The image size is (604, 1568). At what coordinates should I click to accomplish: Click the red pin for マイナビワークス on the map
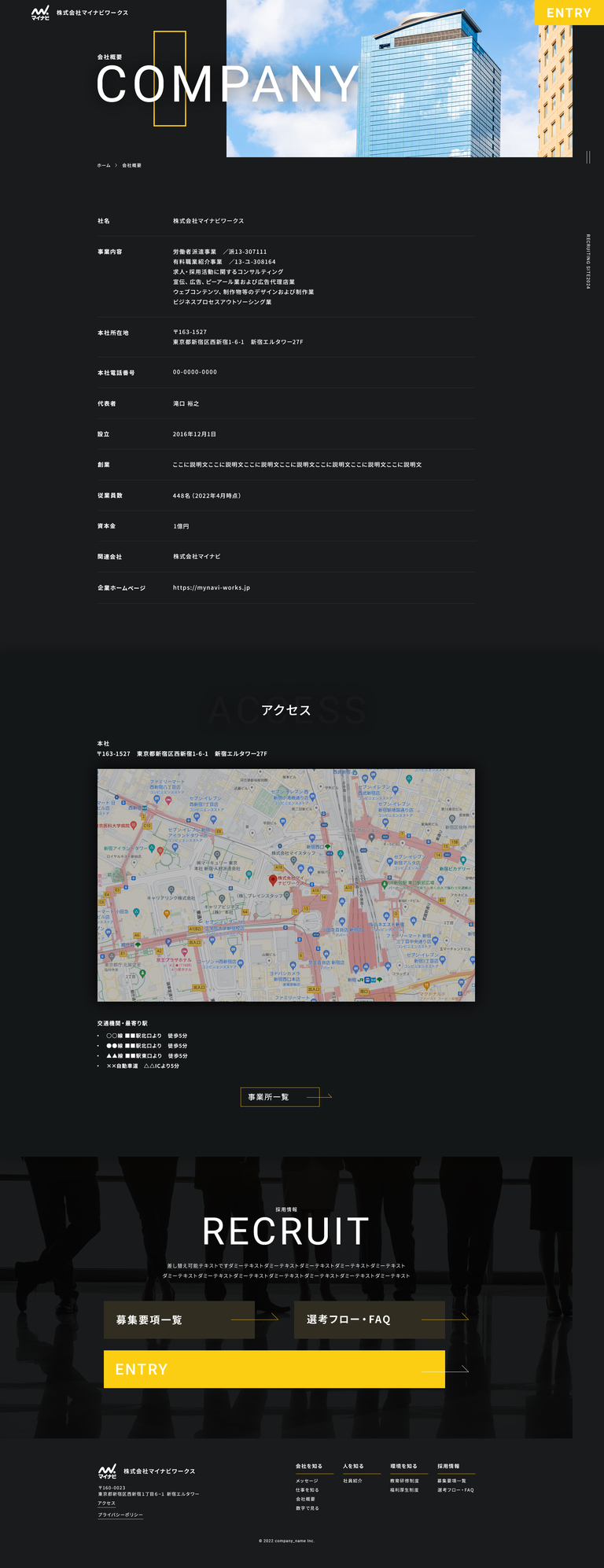point(273,880)
